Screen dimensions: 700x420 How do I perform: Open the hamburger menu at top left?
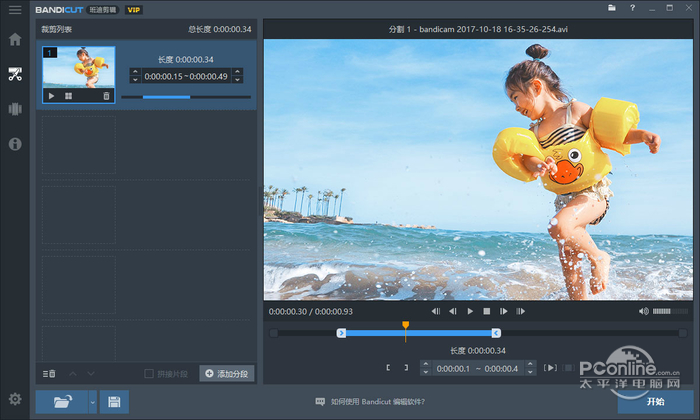pyautogui.click(x=15, y=9)
